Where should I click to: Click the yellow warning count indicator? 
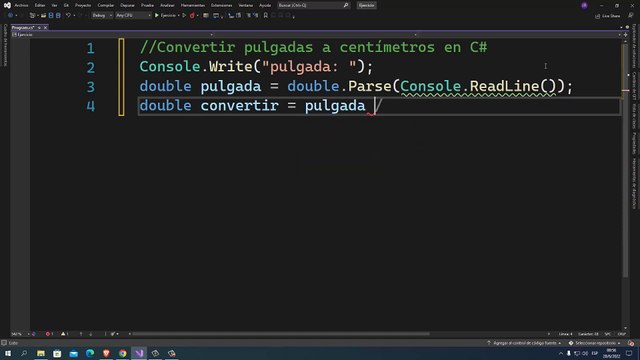[64, 334]
